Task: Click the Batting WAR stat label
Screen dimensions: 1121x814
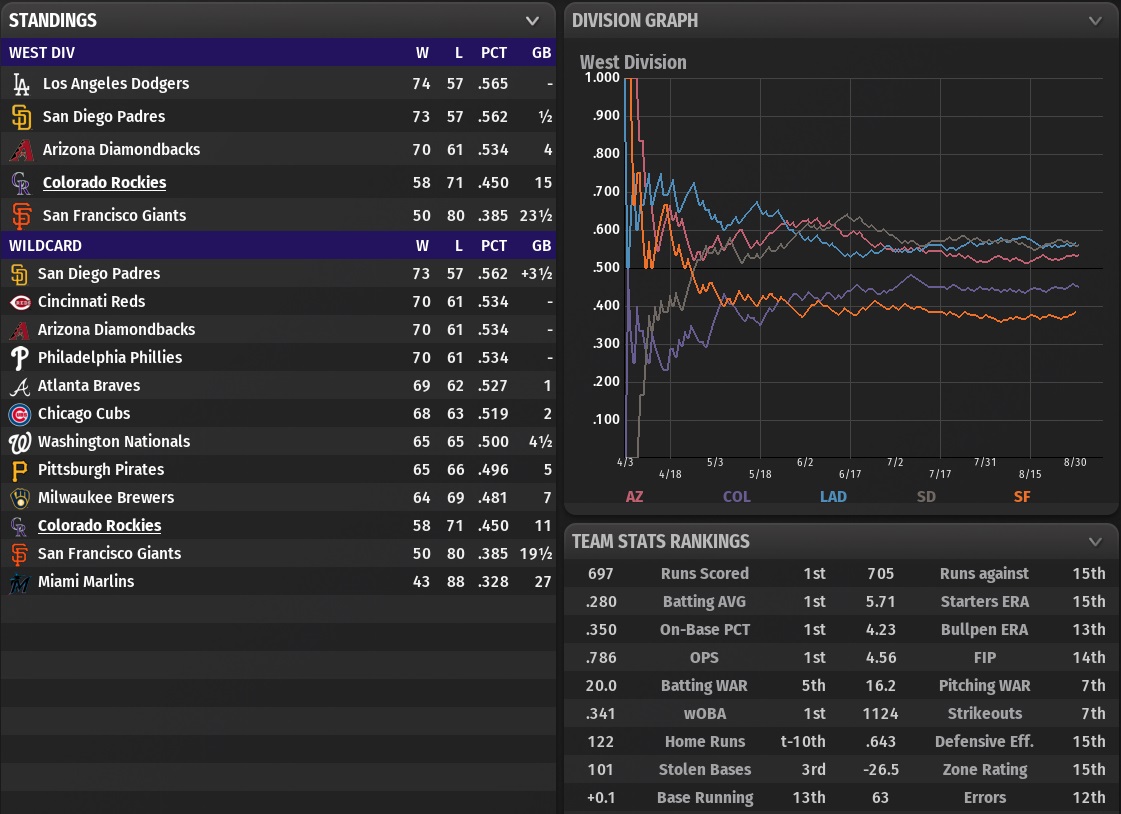Action: [x=704, y=685]
